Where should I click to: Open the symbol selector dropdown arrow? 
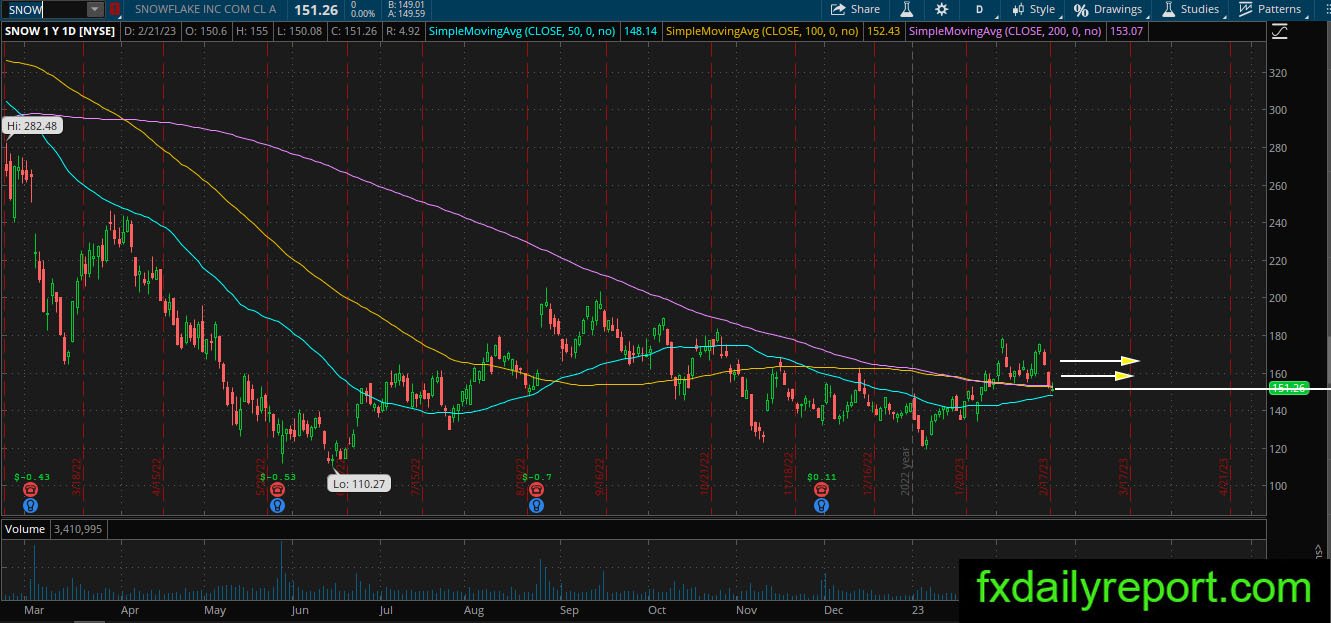95,9
